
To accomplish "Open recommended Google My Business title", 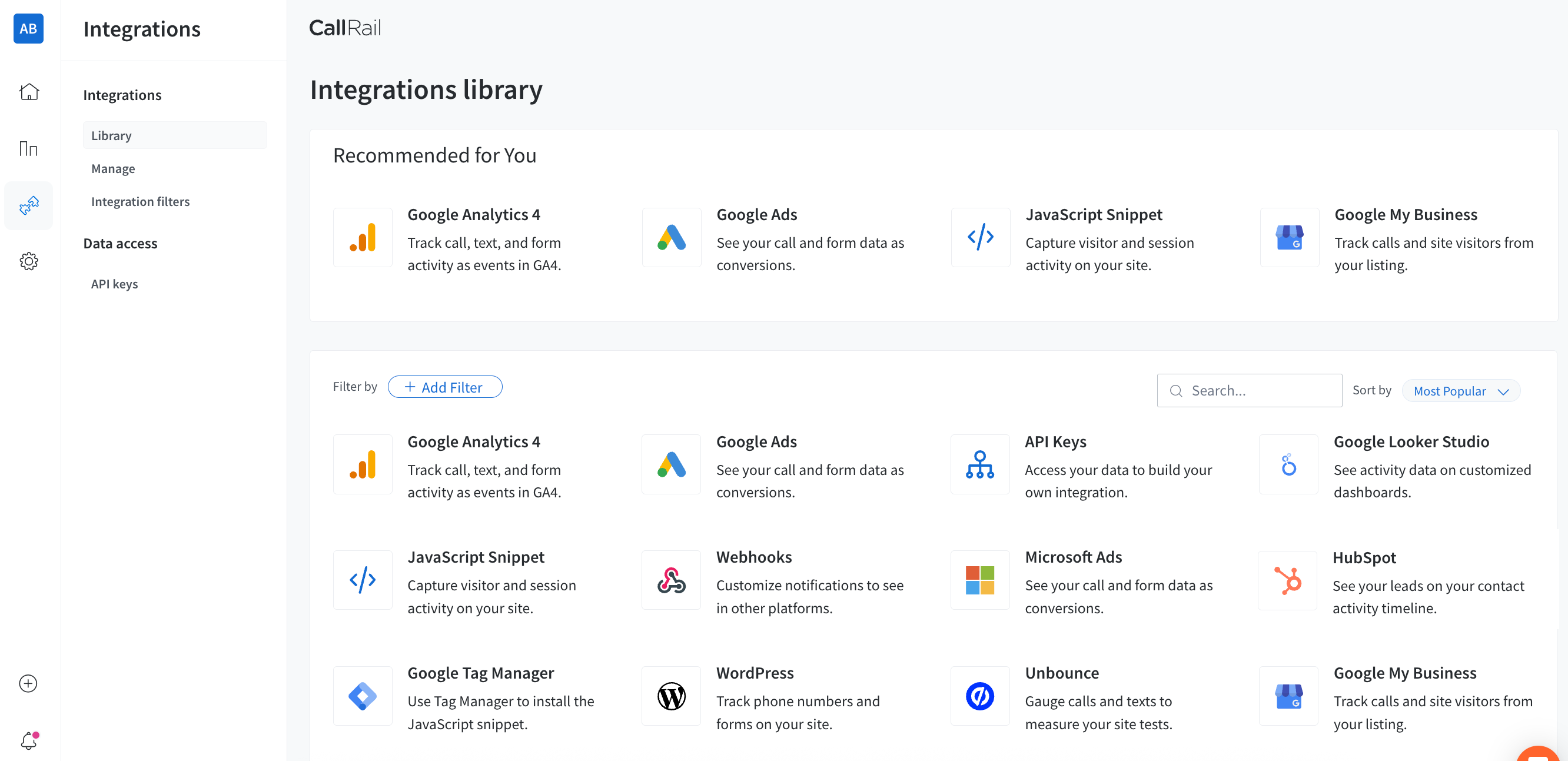I will point(1406,214).
